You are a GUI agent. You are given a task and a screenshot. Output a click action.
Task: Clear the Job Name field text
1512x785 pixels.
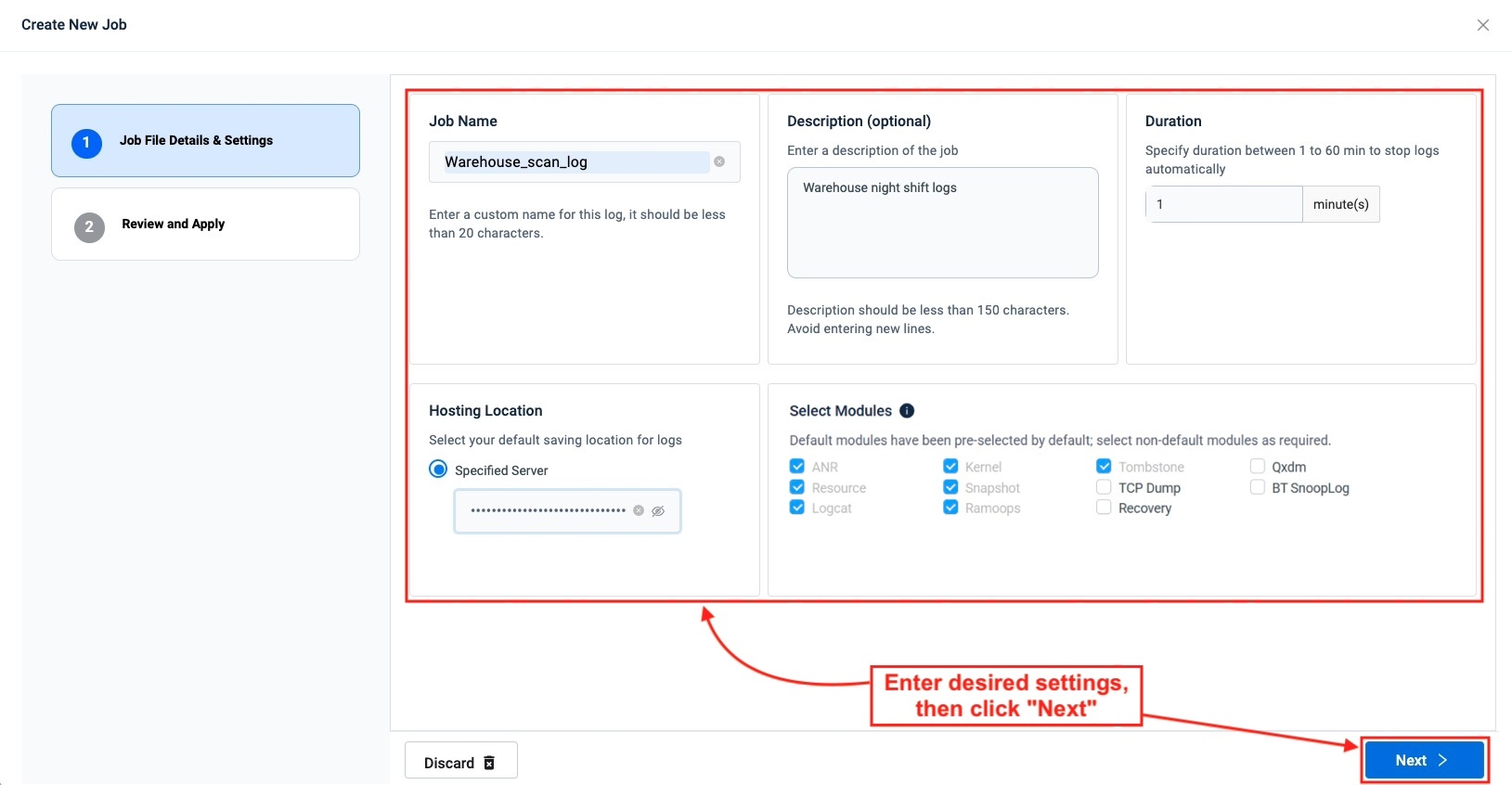pyautogui.click(x=719, y=161)
